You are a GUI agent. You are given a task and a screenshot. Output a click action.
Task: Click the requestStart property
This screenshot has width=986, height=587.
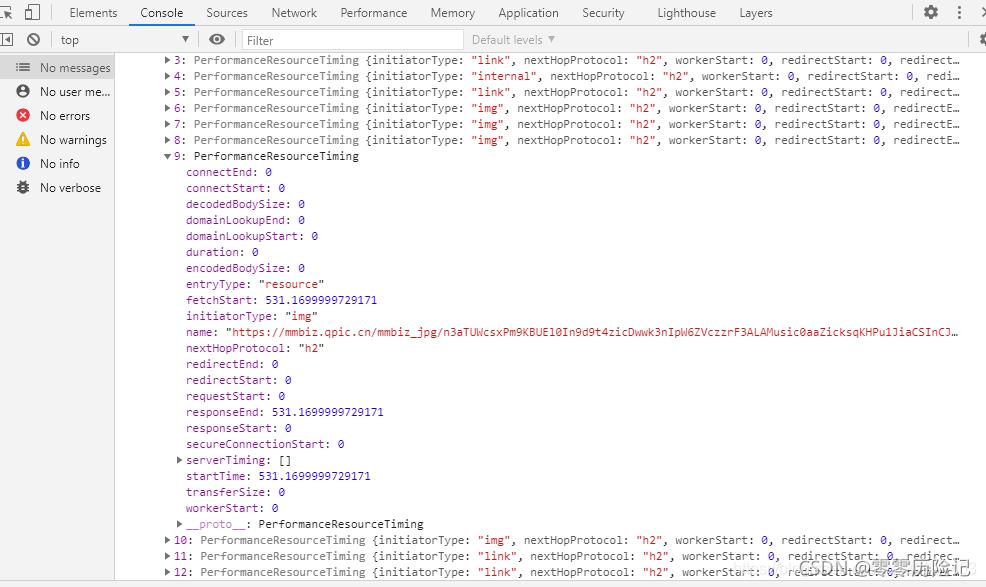[x=225, y=396]
